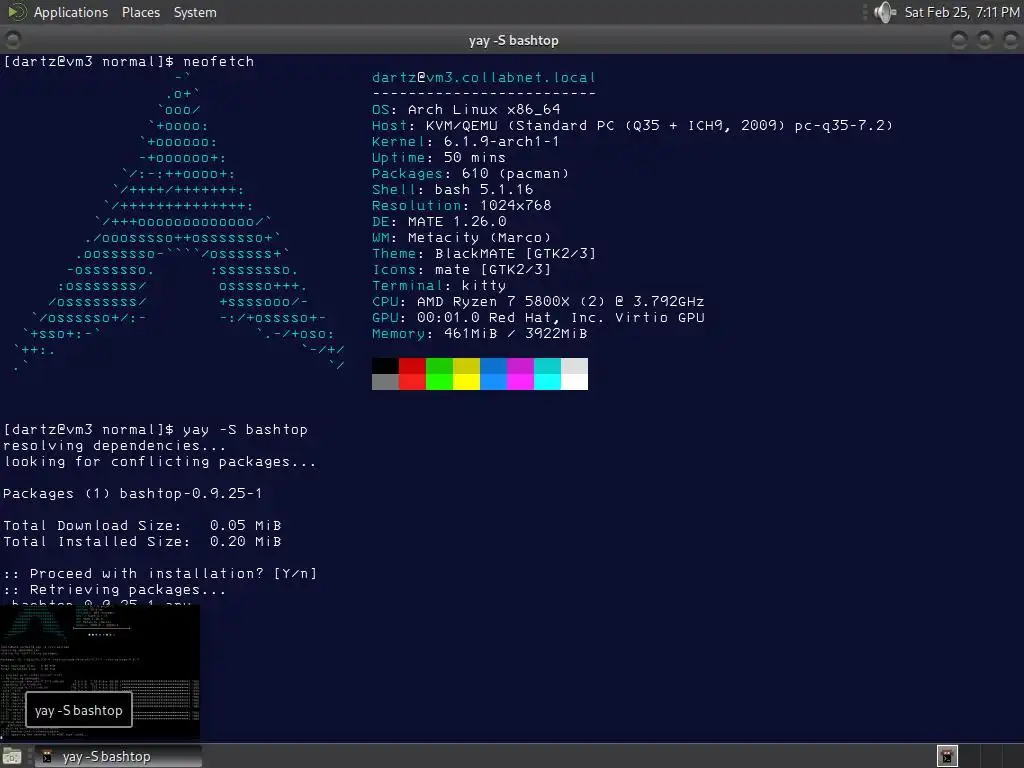Screen dimensions: 1024x768
Task: Click the window title 'yay -S bashtop'
Action: click(x=513, y=40)
